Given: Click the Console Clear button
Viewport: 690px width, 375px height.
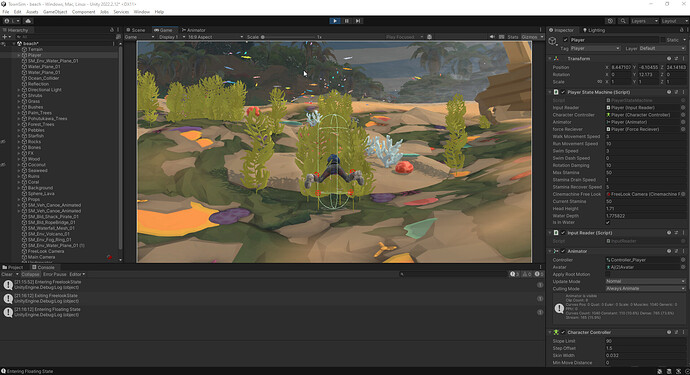Looking at the screenshot, I should click(x=7, y=274).
